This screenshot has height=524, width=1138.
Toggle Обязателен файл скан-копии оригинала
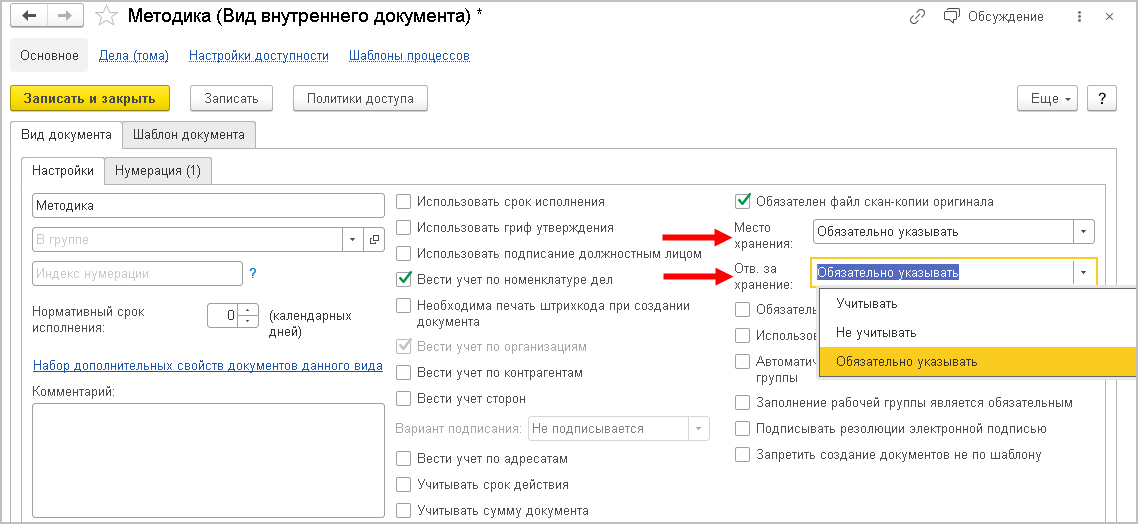[x=743, y=202]
